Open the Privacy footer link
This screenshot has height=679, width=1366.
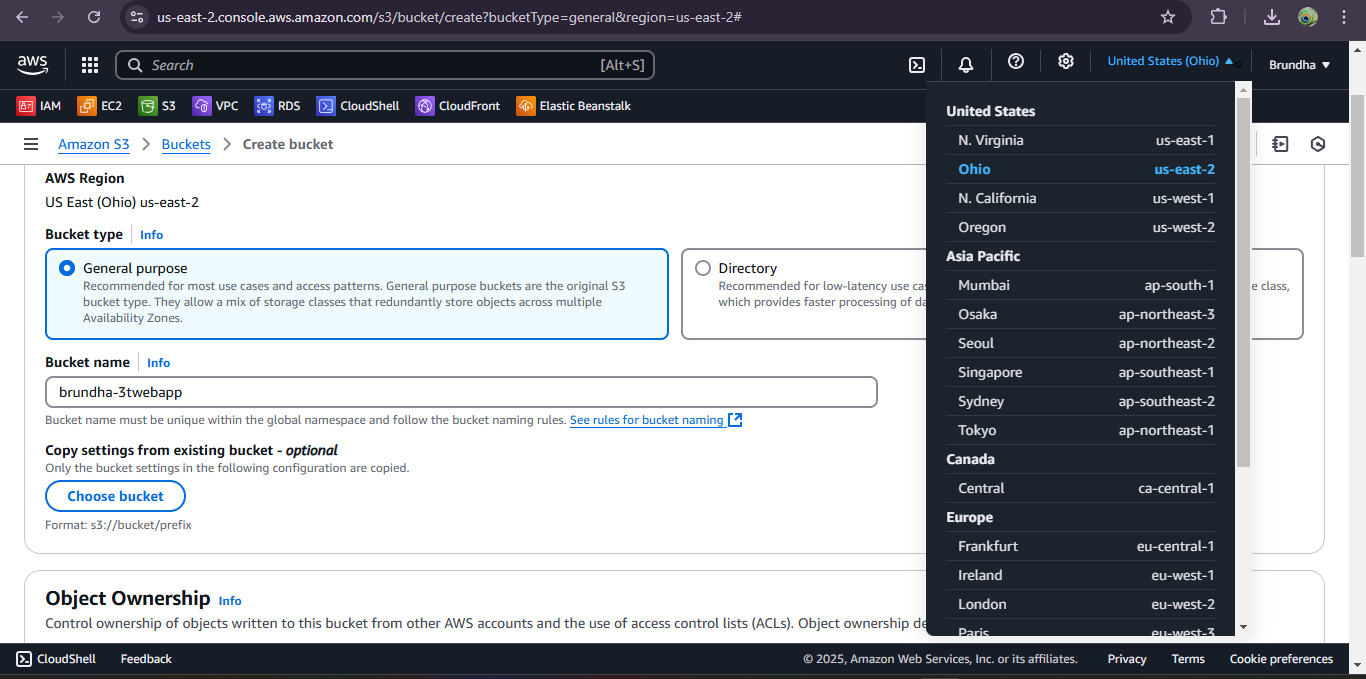(x=1127, y=659)
